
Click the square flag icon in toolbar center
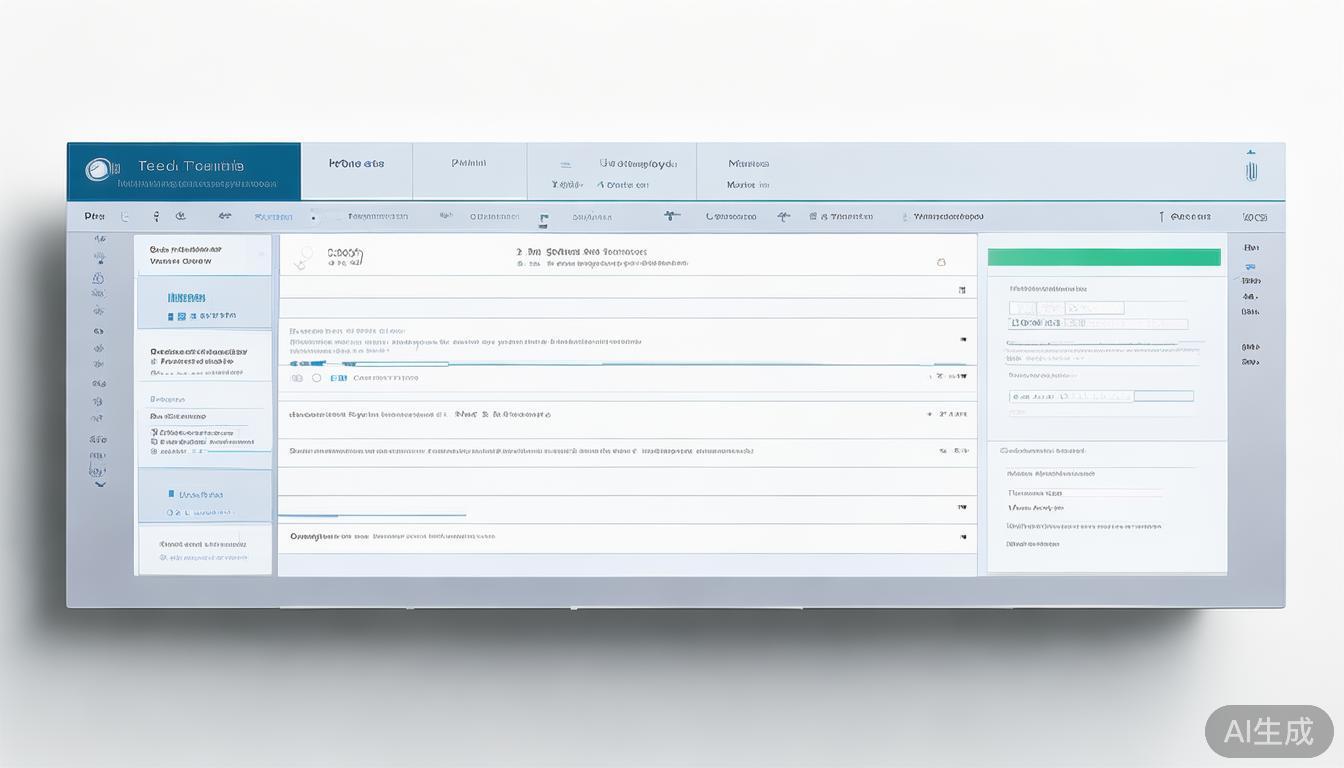pos(543,219)
